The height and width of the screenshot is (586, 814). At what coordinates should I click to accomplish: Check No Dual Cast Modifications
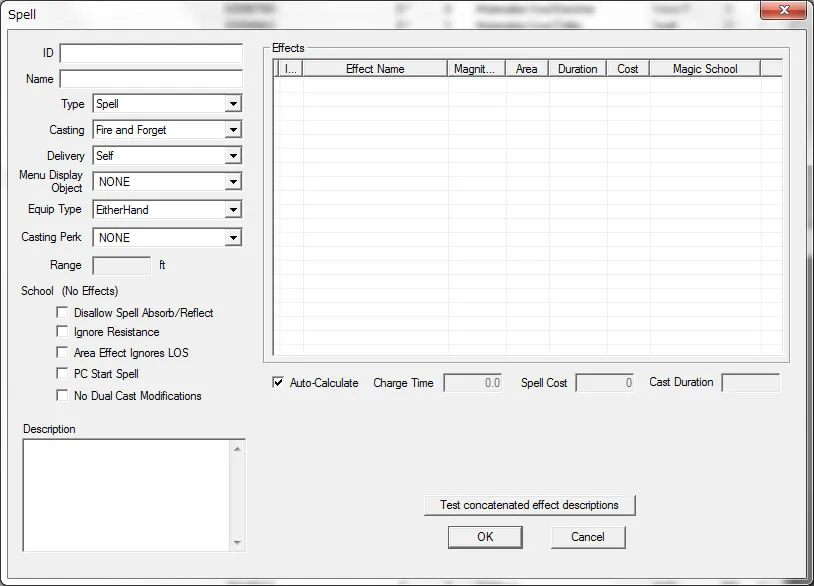[63, 396]
